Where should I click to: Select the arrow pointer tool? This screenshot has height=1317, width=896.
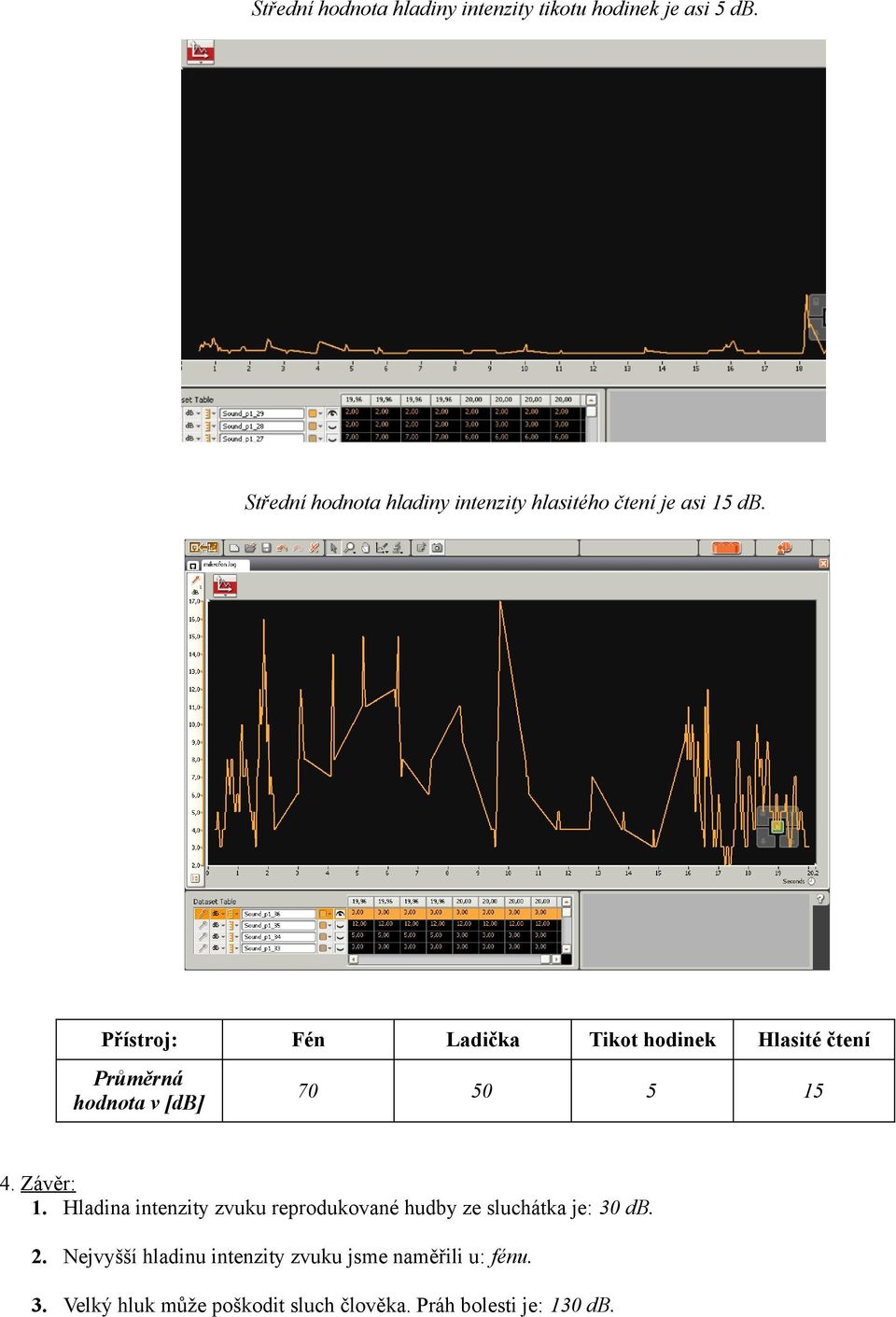333,548
